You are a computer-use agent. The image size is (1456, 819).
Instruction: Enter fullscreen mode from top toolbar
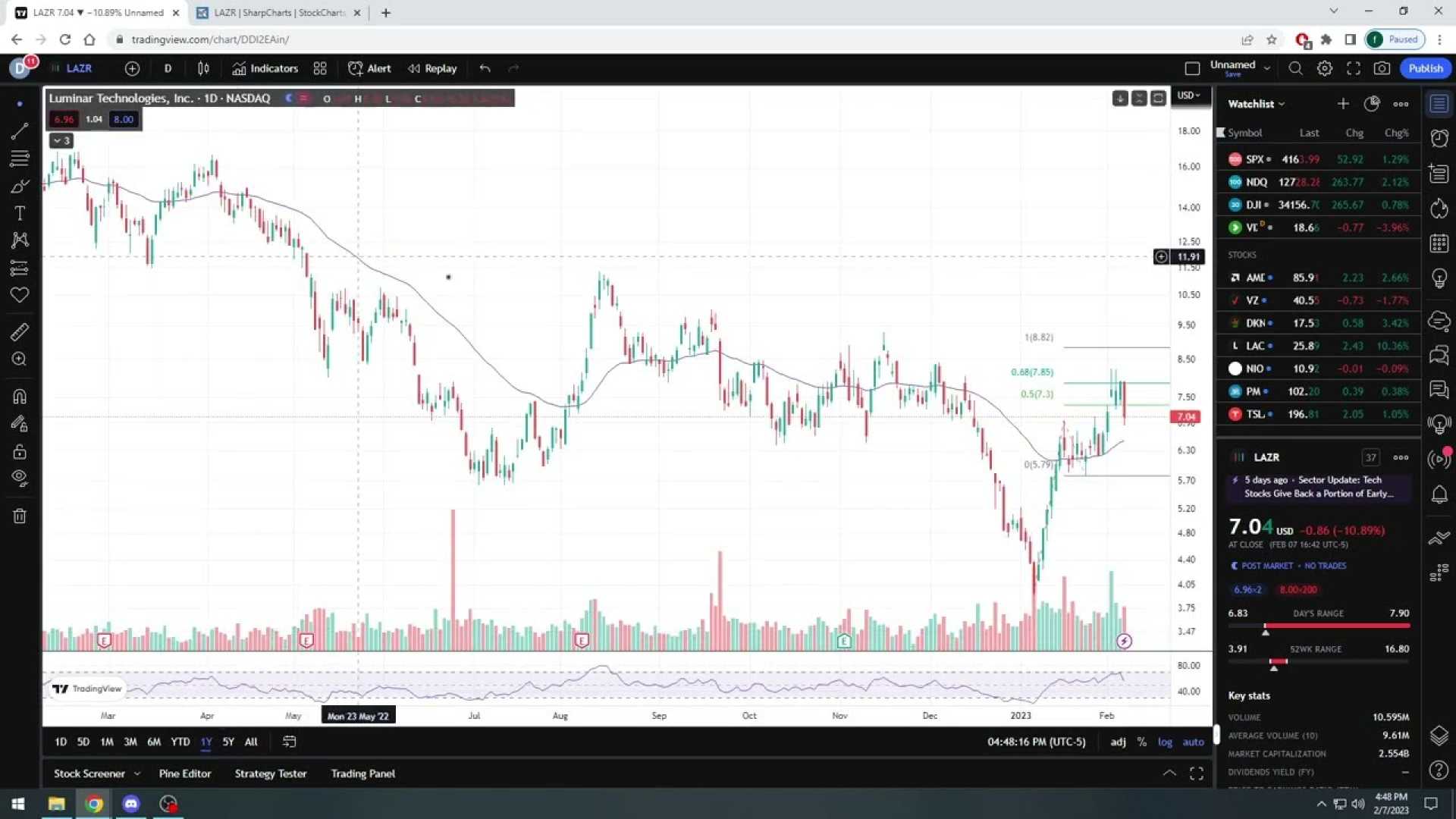pyautogui.click(x=1353, y=68)
